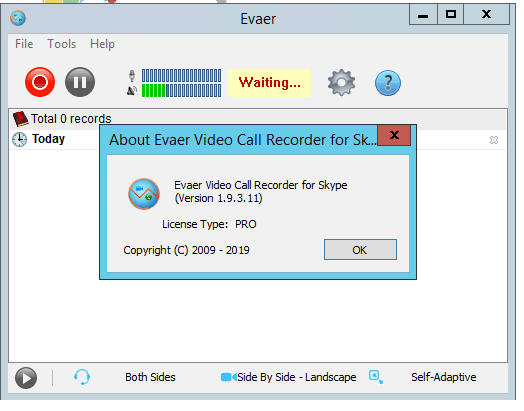Screen dimensions: 524x411
Task: Confirm the About dialog with OK
Action: (360, 250)
